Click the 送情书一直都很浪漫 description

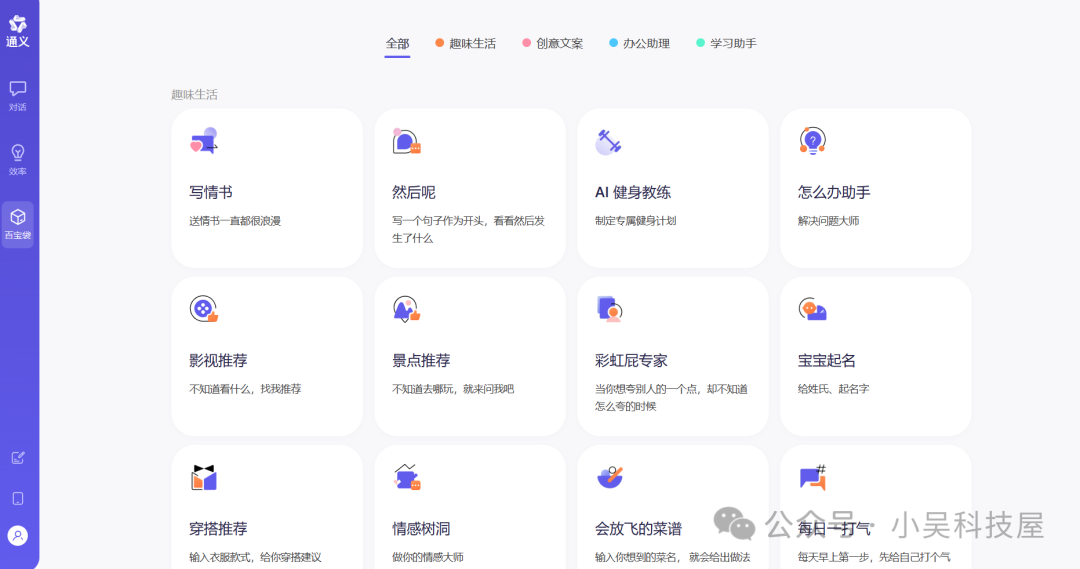coord(235,221)
